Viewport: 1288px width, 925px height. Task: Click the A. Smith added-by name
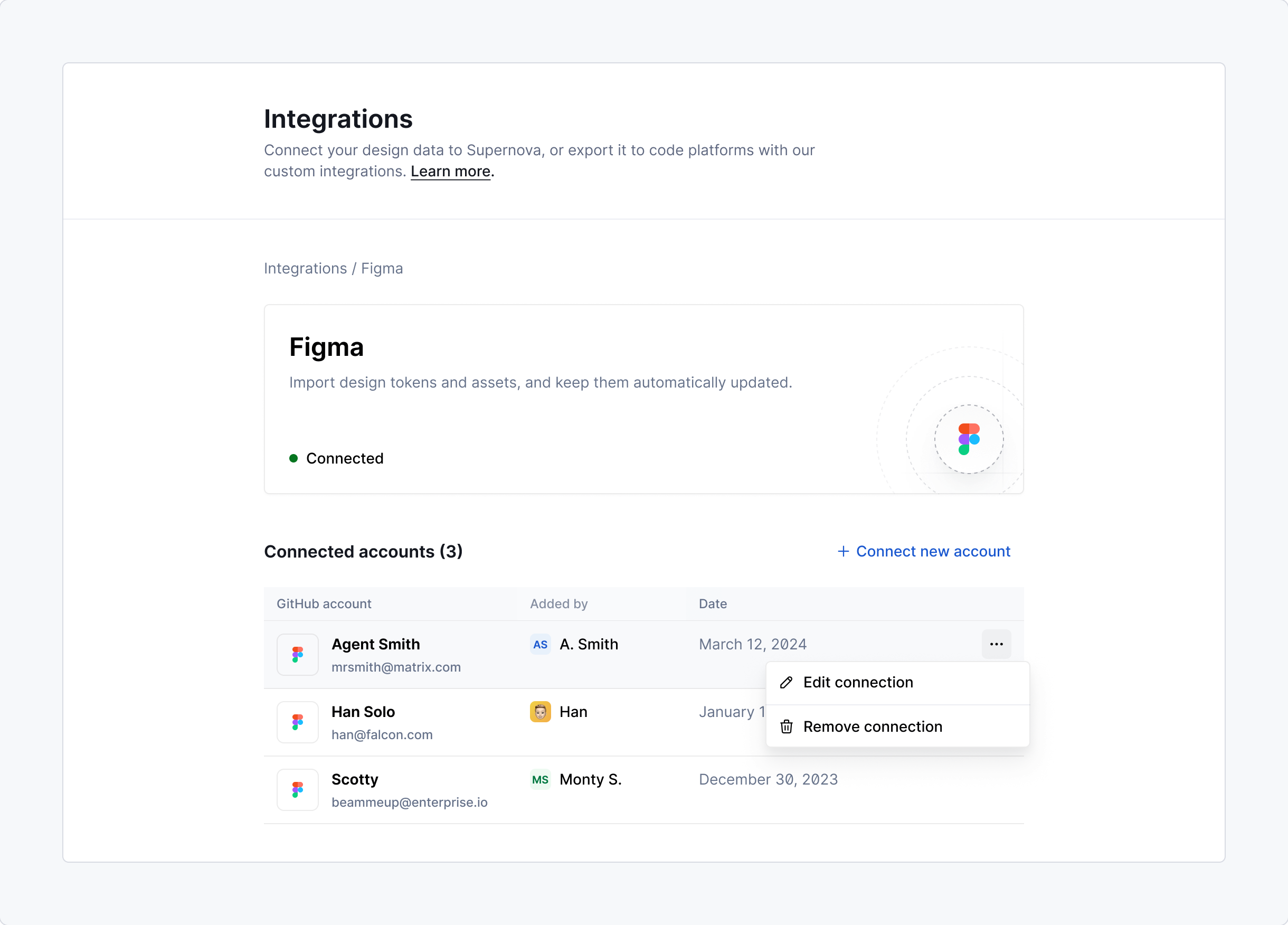tap(589, 644)
